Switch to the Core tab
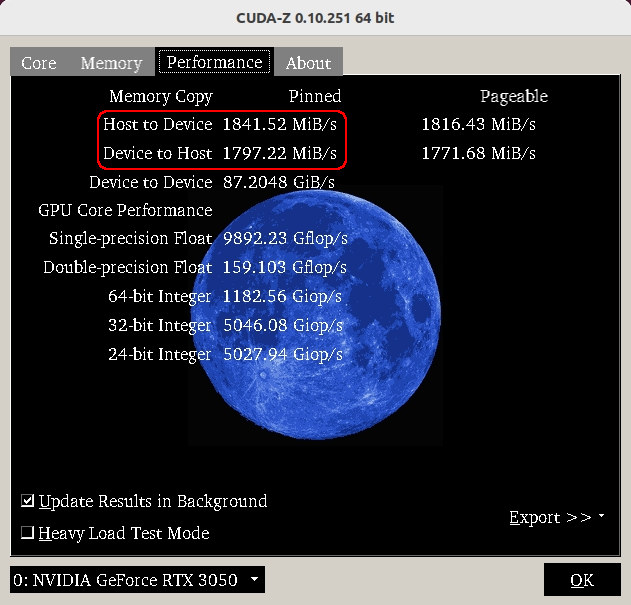The image size is (631, 605). point(39,63)
